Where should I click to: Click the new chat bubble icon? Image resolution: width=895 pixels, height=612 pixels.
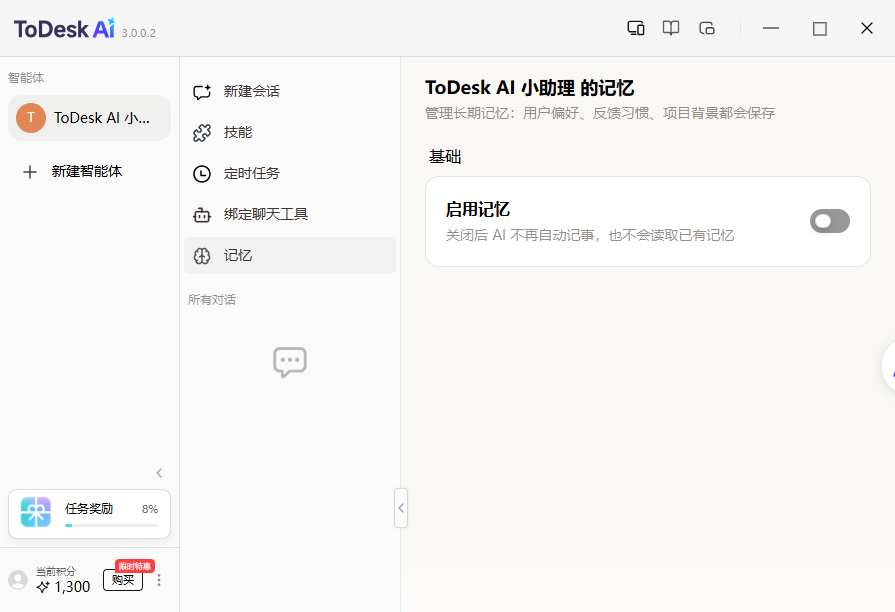(202, 91)
